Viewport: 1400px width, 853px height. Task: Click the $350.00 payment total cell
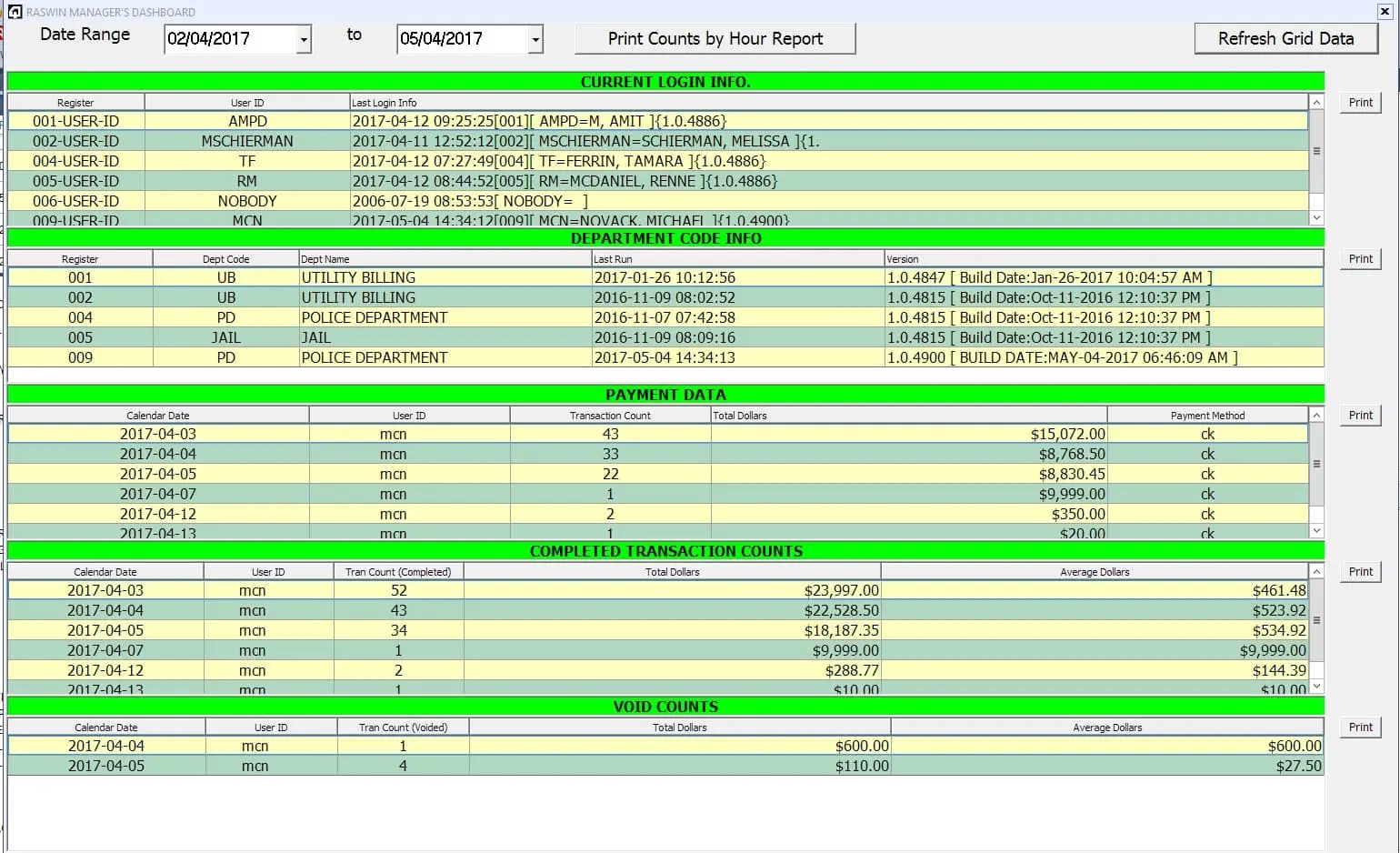pyautogui.click(x=909, y=514)
